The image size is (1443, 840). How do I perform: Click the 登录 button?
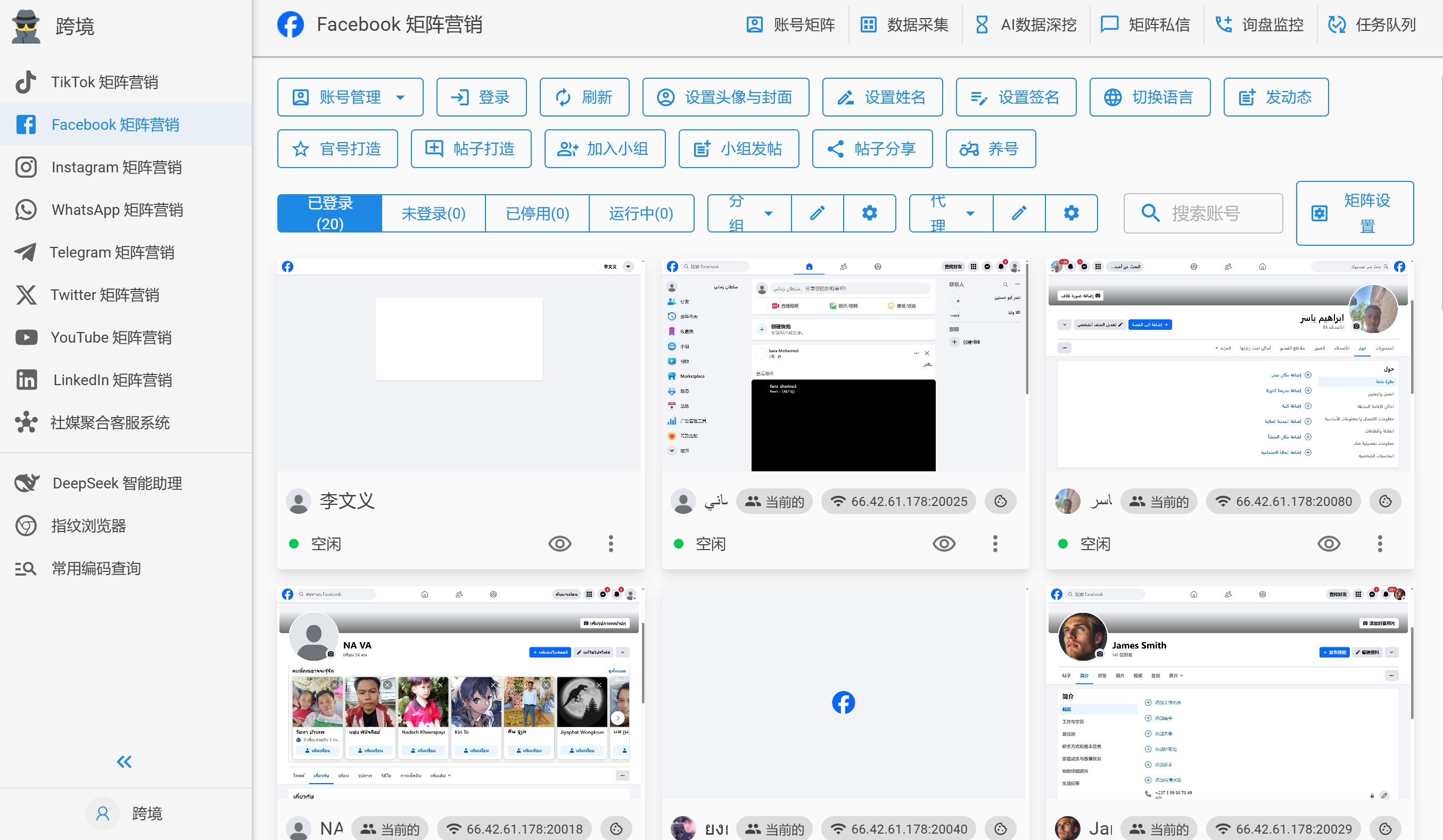click(481, 97)
